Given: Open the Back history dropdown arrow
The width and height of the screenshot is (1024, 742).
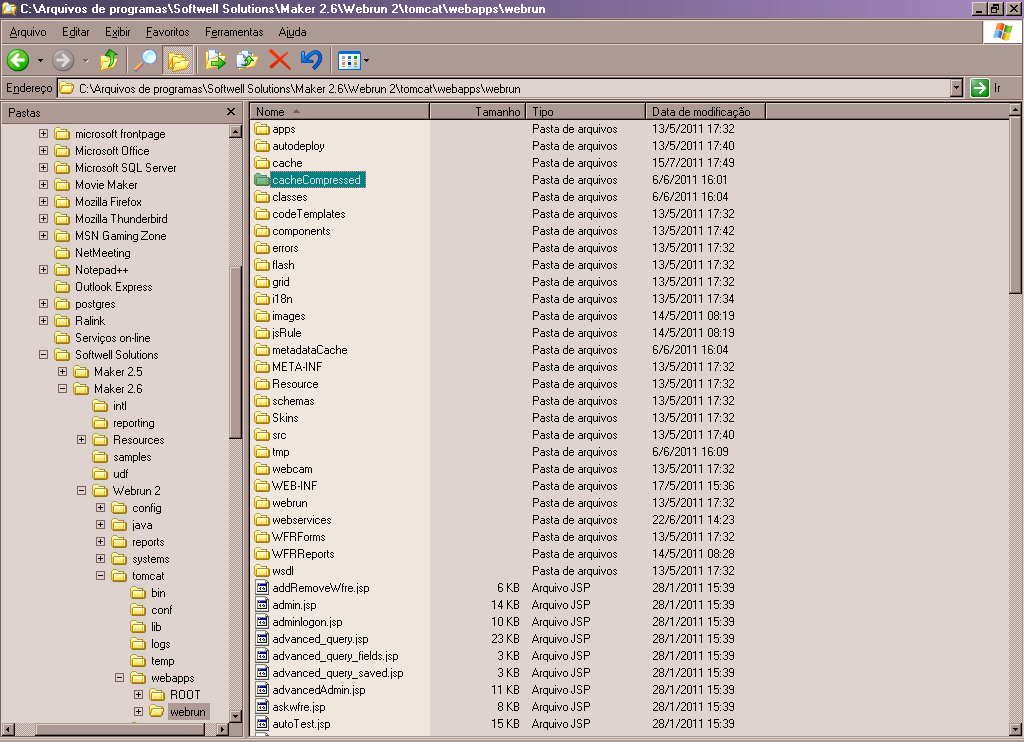Looking at the screenshot, I should click(40, 61).
